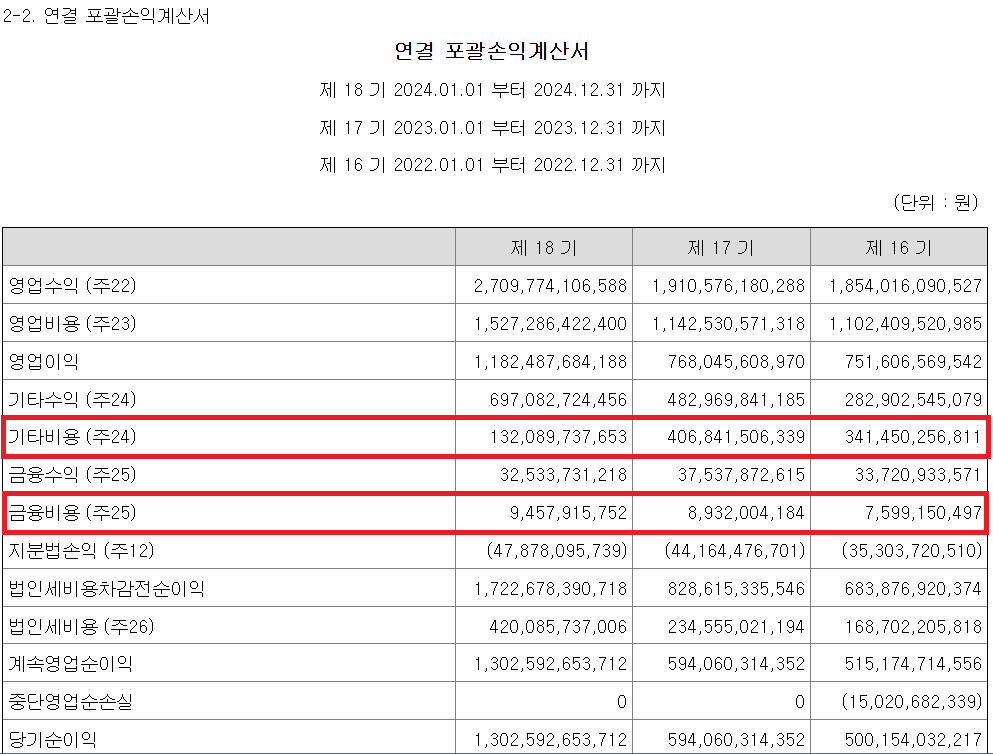Click 제 18 기 value in 계속영업순이익 row
The width and height of the screenshot is (993, 754).
coord(550,663)
